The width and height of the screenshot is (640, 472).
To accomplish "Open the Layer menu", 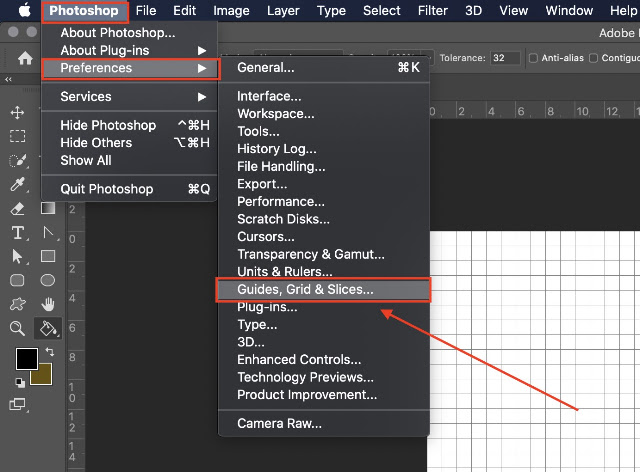I will coord(283,11).
